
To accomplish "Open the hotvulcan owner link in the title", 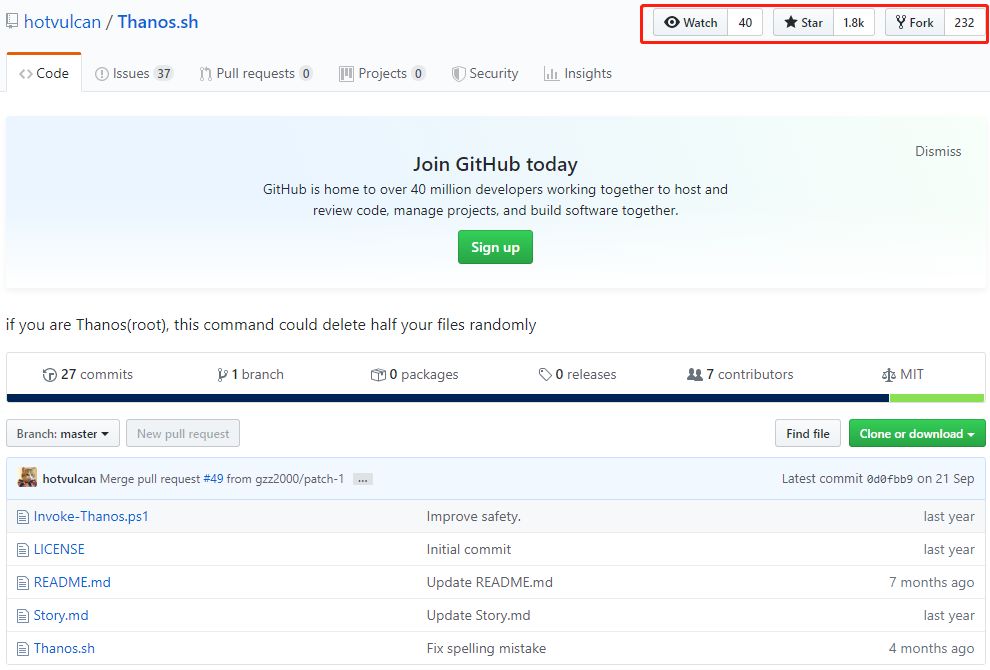I will pos(63,22).
